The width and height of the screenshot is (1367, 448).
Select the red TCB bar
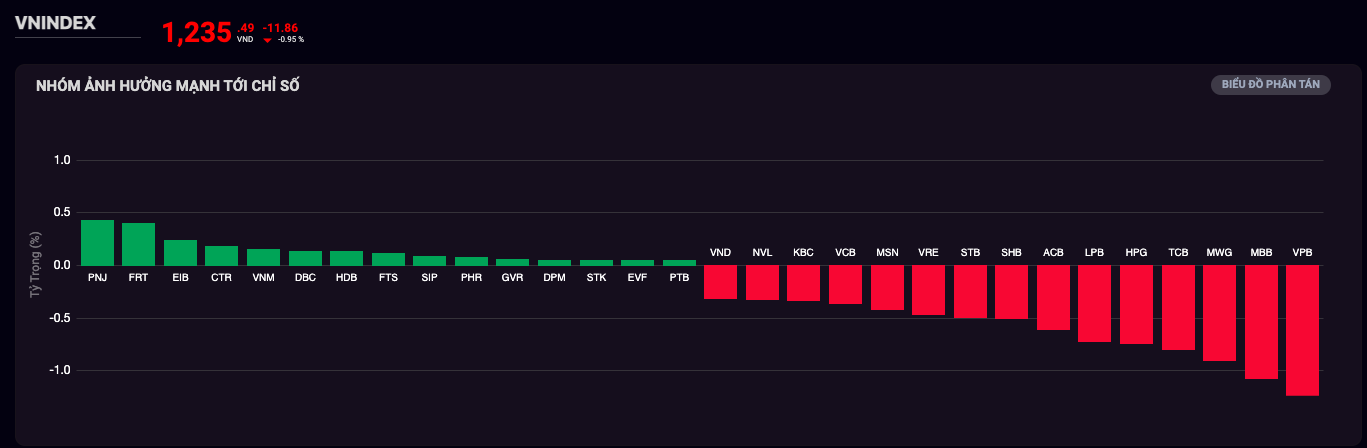1178,307
